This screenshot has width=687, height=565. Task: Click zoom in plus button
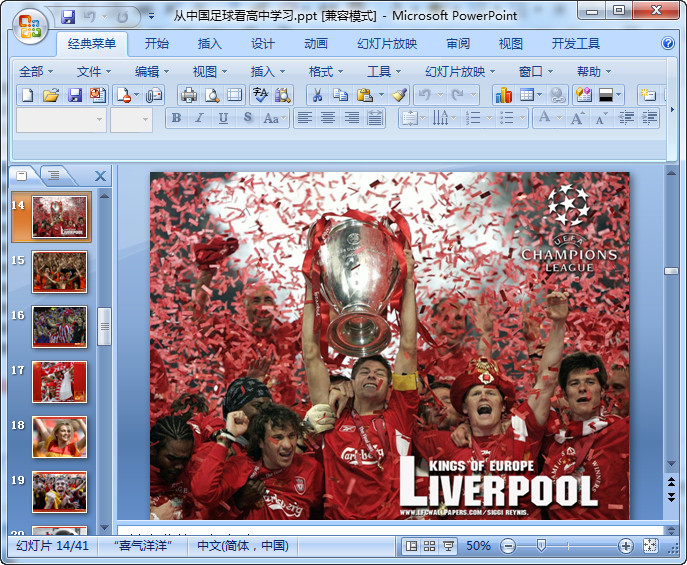pyautogui.click(x=626, y=546)
